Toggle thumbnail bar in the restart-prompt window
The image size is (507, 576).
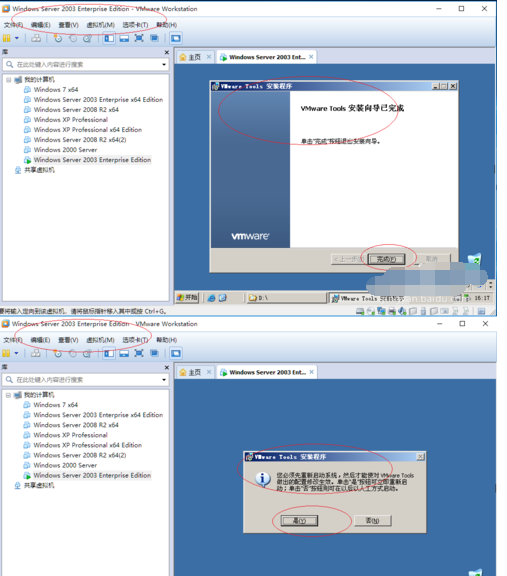[x=124, y=353]
